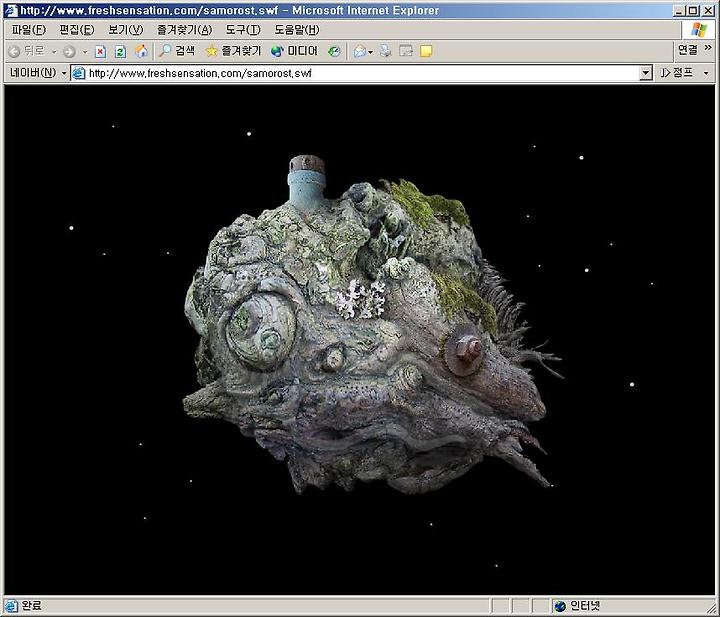720x617 pixels.
Task: Click the status bar page icon
Action: (11, 606)
